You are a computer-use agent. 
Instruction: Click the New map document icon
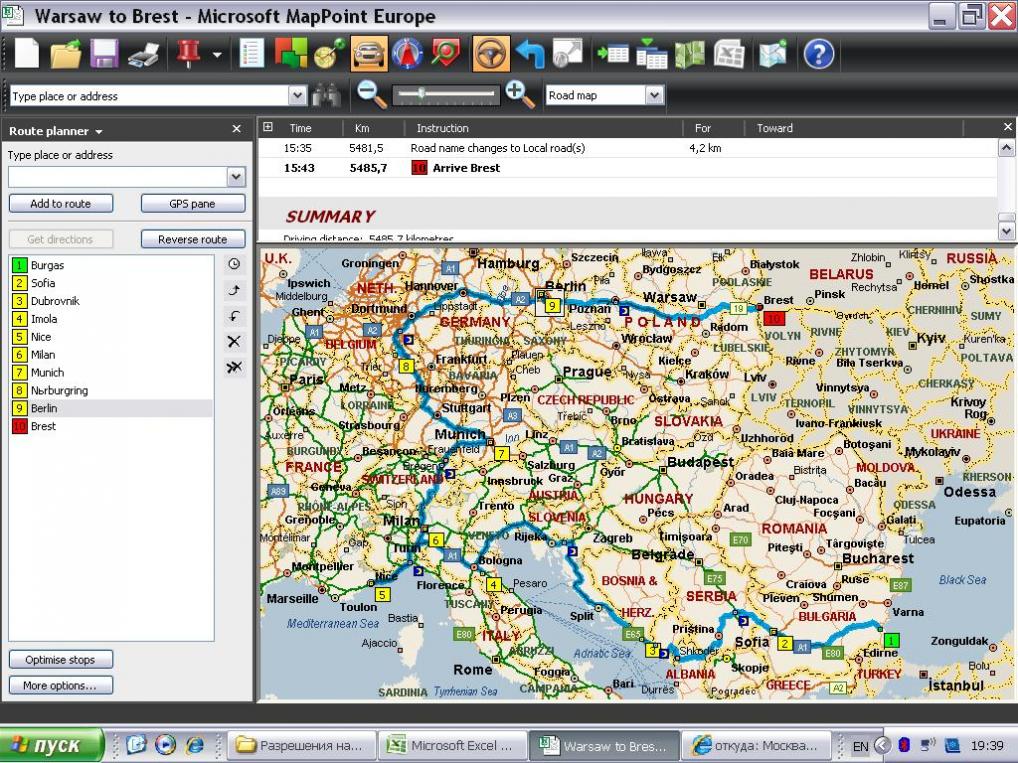tap(27, 53)
